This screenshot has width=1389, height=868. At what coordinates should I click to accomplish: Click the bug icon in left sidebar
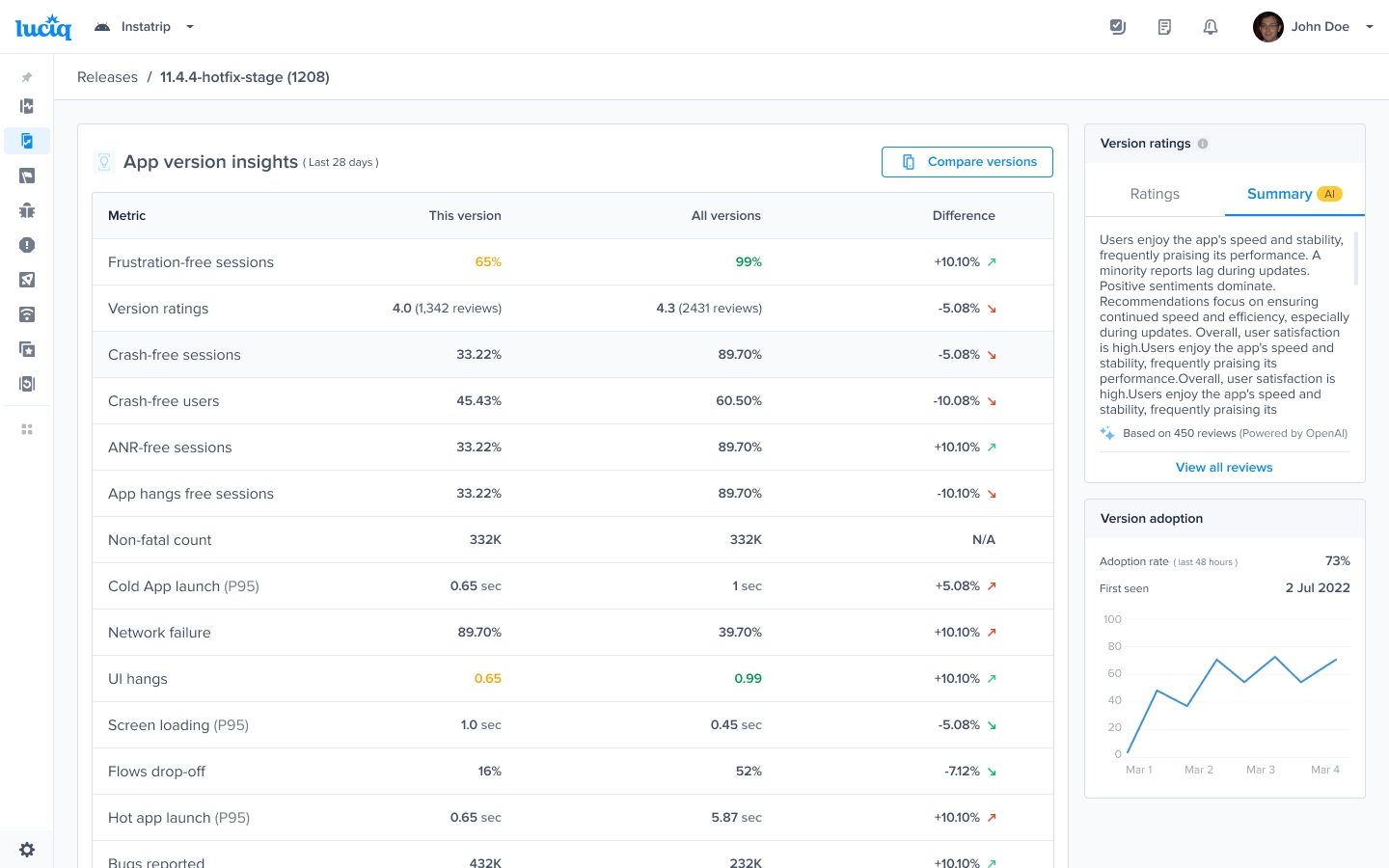point(27,210)
